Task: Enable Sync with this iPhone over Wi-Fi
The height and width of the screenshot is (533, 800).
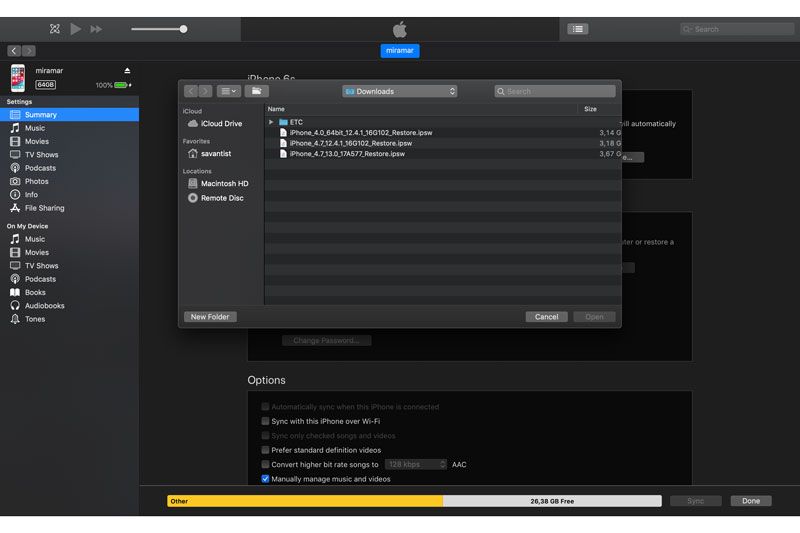Action: [265, 421]
